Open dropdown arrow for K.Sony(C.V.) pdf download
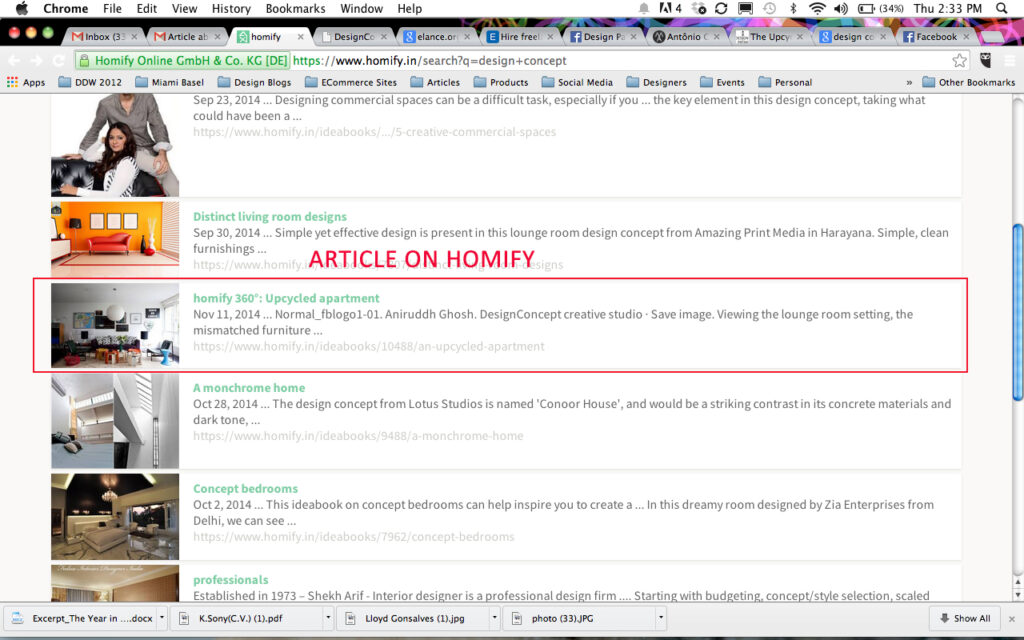 (327, 618)
